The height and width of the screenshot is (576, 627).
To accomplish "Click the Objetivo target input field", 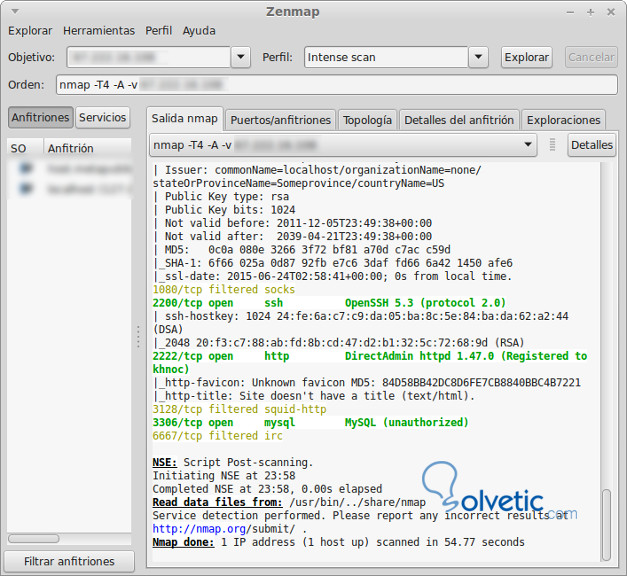I will [x=149, y=57].
